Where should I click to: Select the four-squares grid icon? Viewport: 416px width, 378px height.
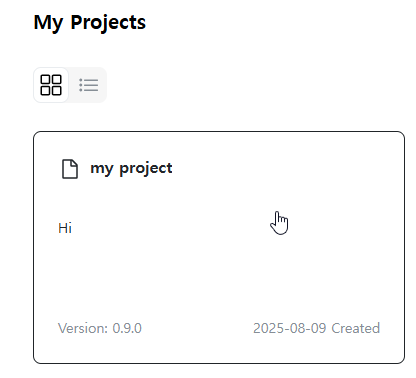tap(51, 85)
